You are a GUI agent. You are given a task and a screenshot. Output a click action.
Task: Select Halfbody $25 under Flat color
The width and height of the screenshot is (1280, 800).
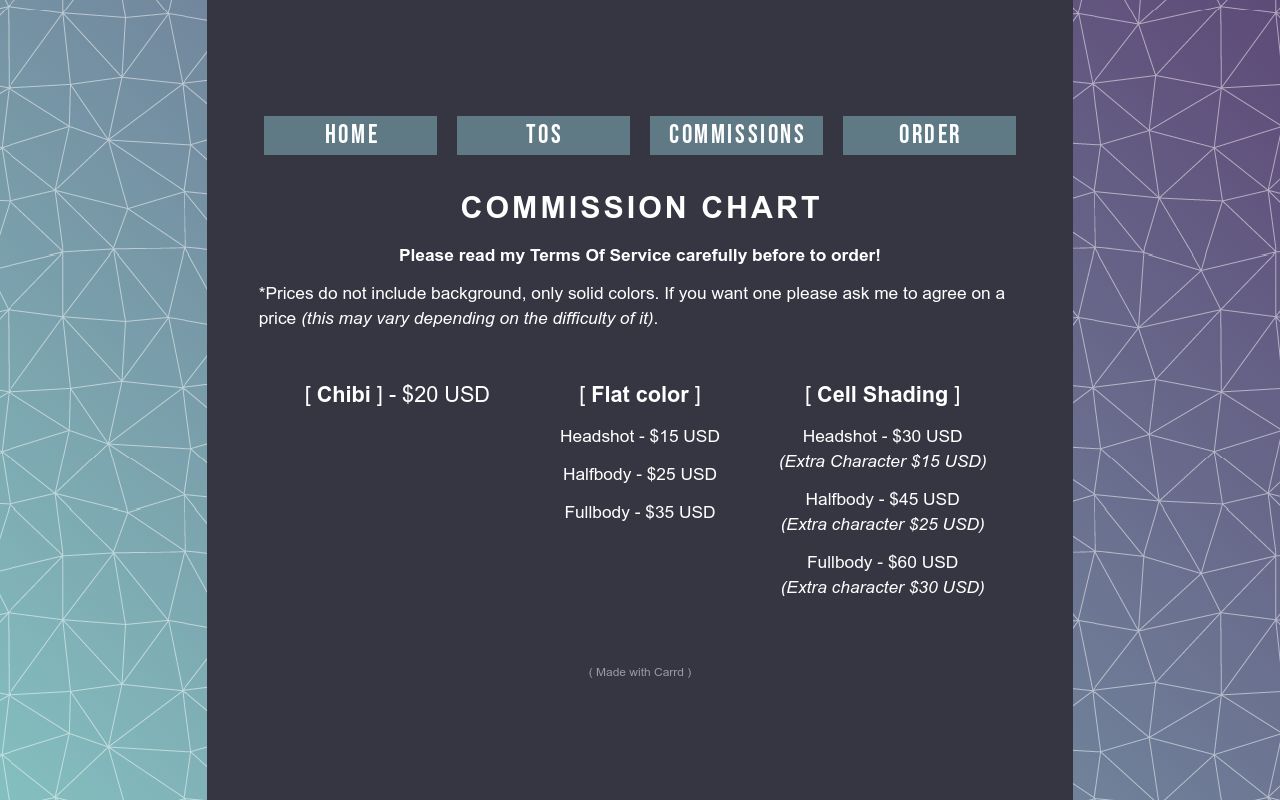(x=640, y=474)
